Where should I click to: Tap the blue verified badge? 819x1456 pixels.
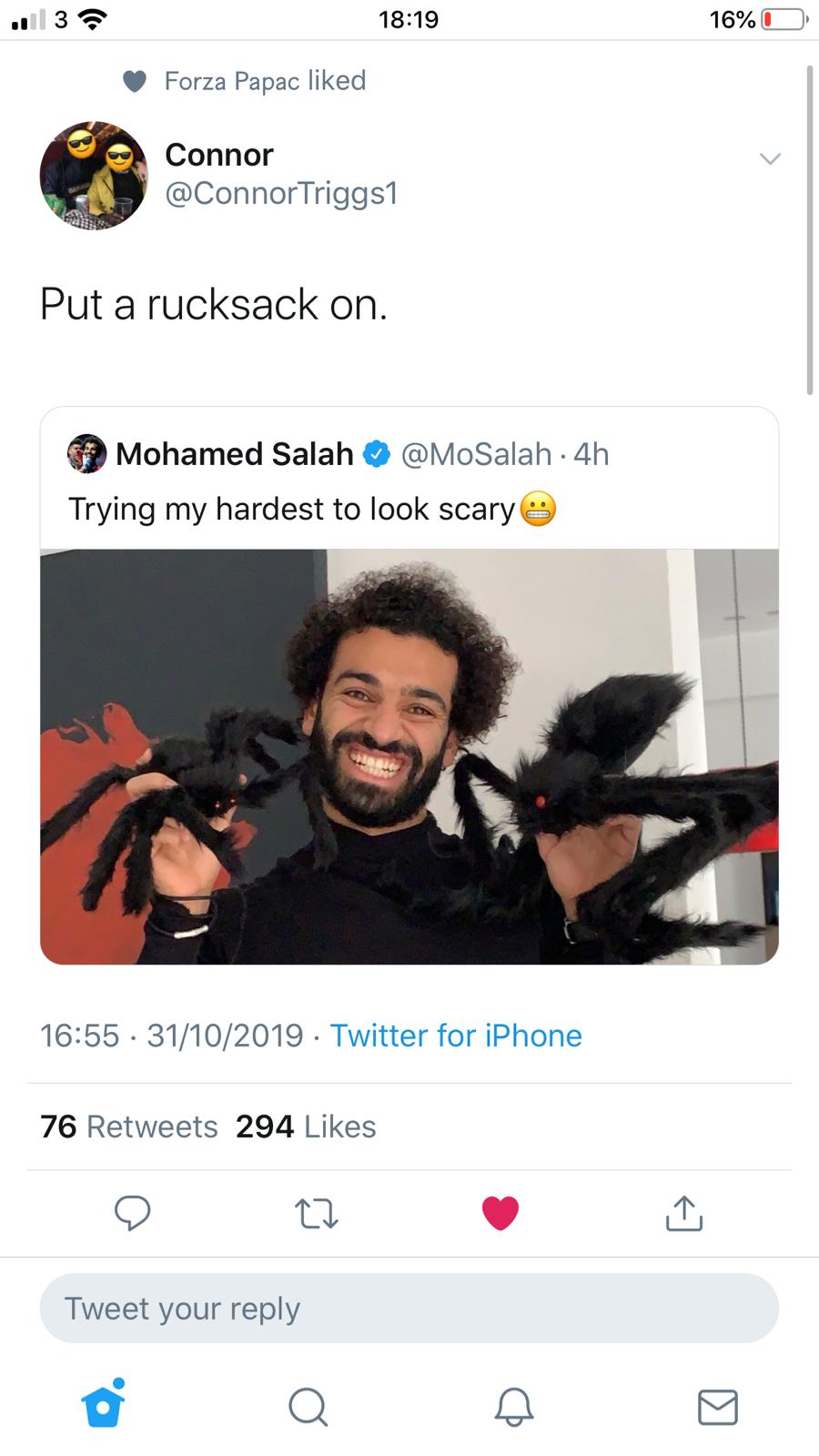377,453
